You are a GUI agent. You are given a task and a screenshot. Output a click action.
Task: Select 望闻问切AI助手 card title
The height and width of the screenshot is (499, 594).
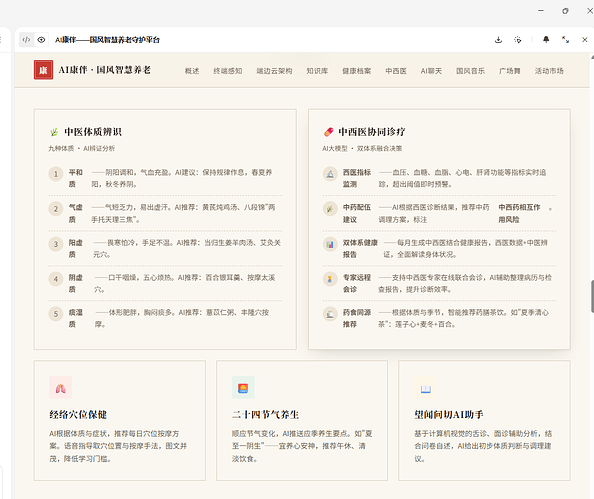(x=449, y=415)
